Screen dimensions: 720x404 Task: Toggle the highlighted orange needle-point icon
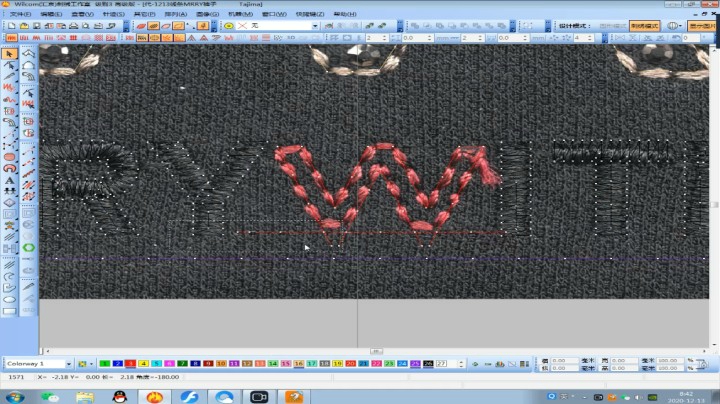point(203,26)
